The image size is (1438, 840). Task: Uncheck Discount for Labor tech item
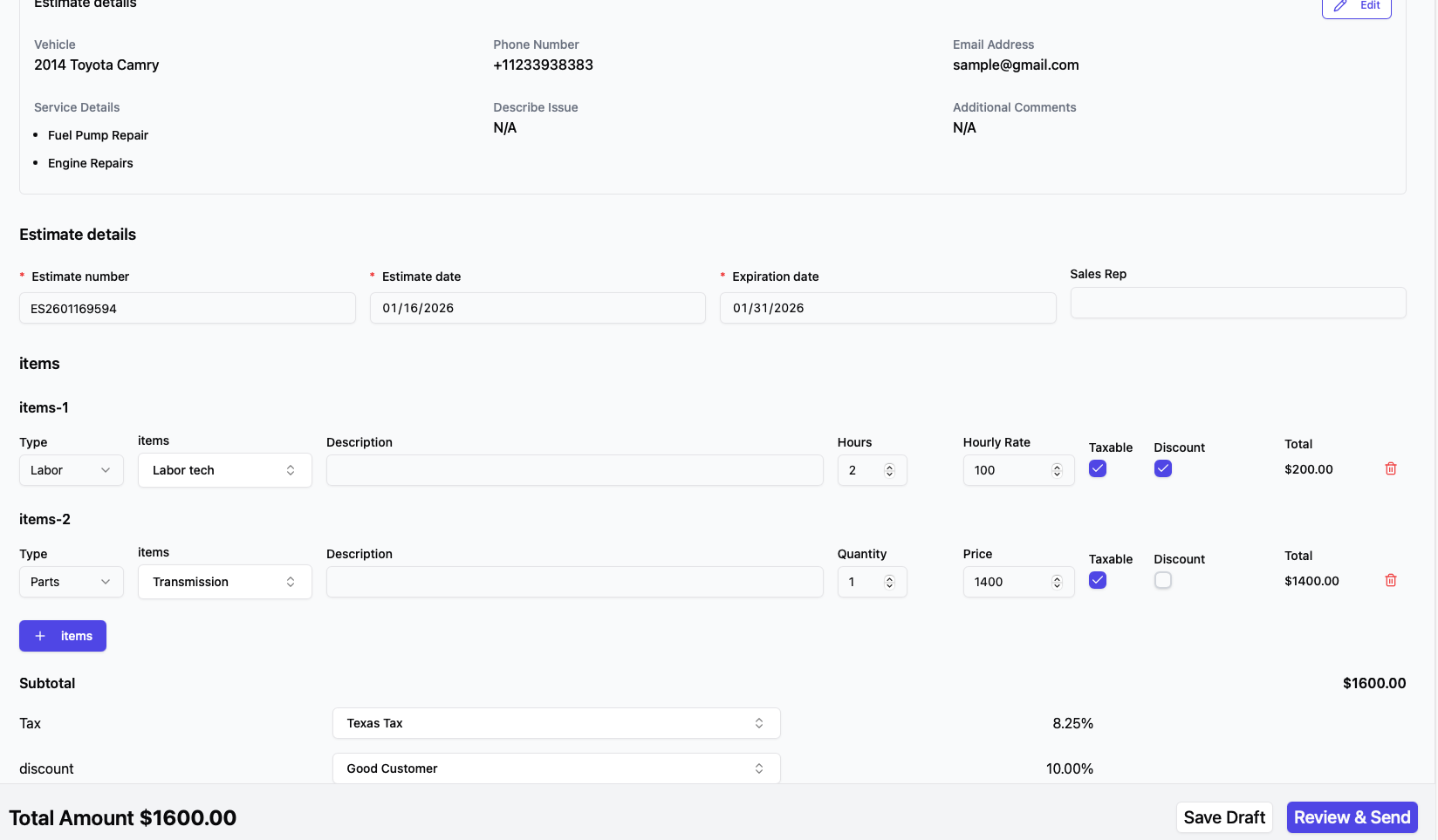pos(1162,469)
